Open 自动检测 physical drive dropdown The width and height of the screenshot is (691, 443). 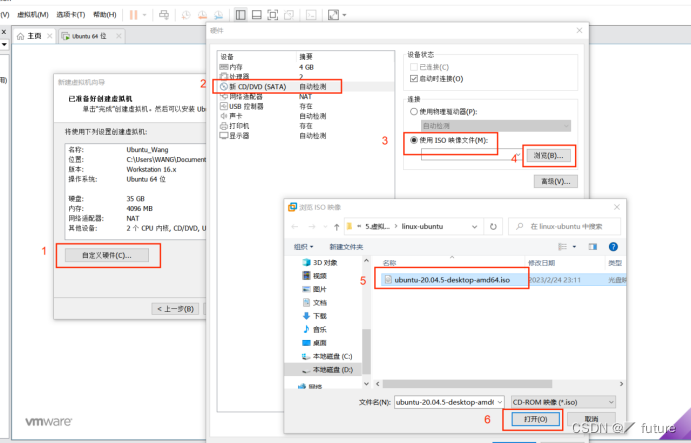click(496, 126)
